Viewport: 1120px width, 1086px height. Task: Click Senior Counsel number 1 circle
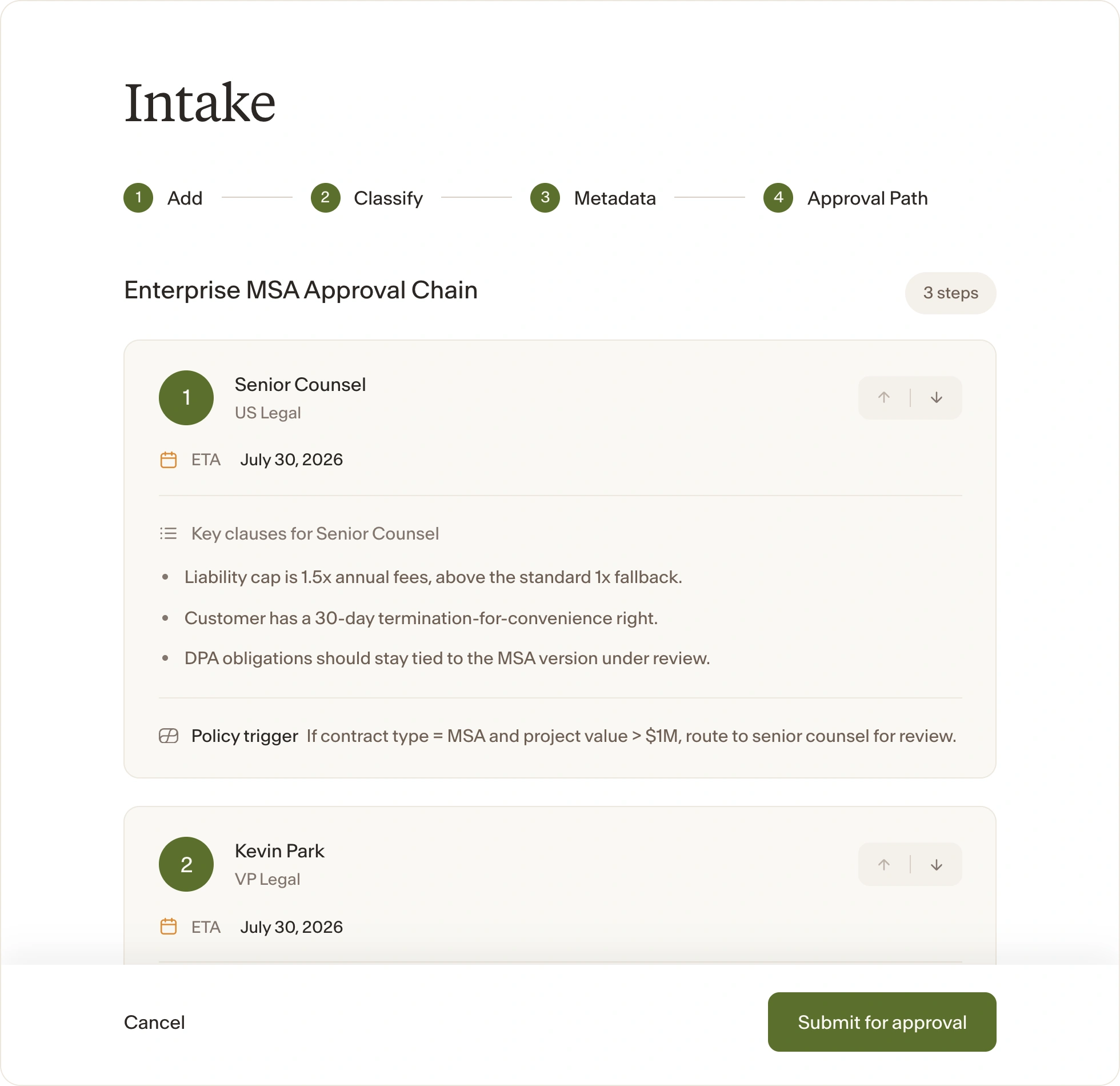coord(186,398)
